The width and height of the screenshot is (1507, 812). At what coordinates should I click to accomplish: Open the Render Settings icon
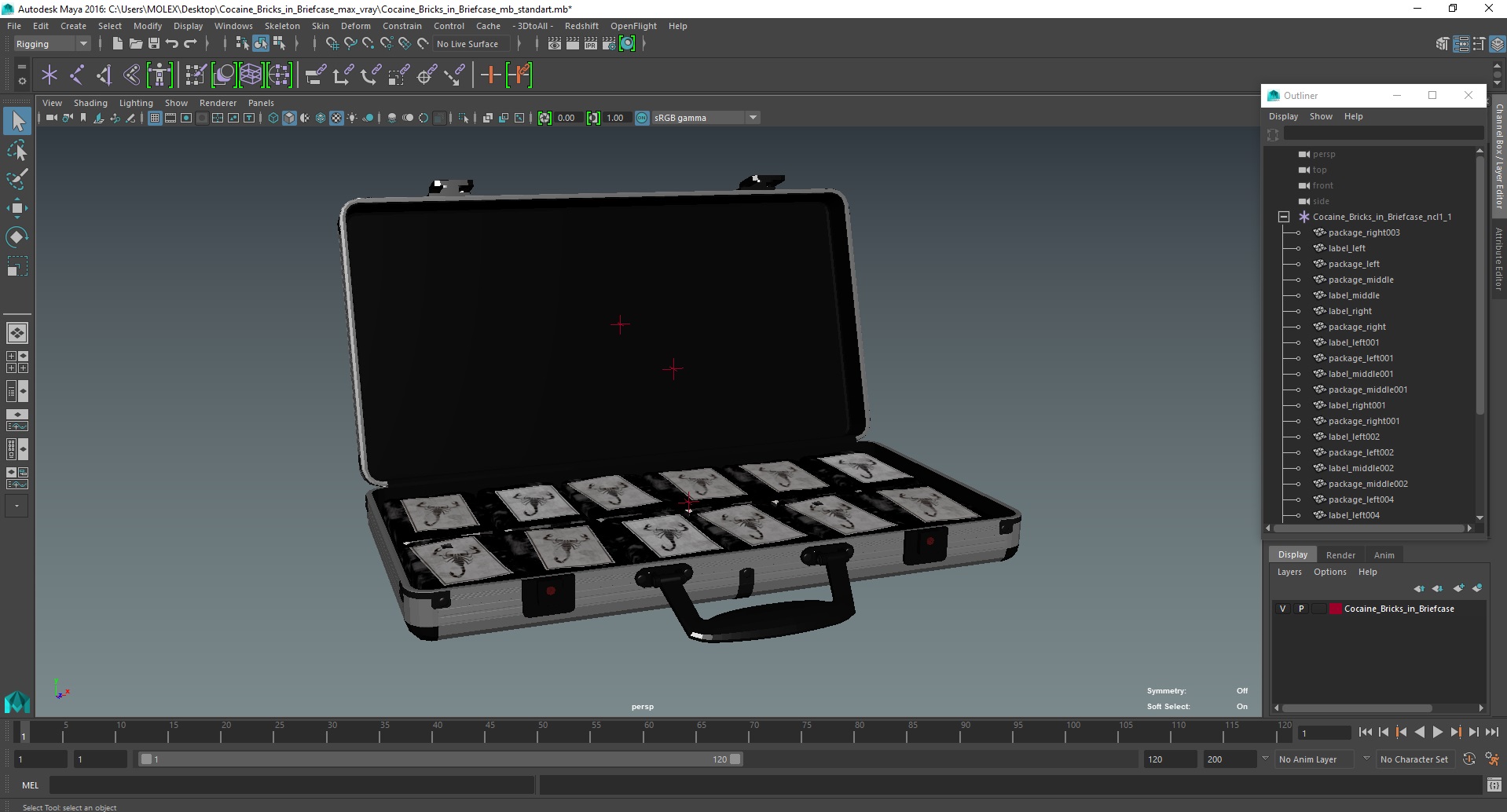click(x=609, y=44)
